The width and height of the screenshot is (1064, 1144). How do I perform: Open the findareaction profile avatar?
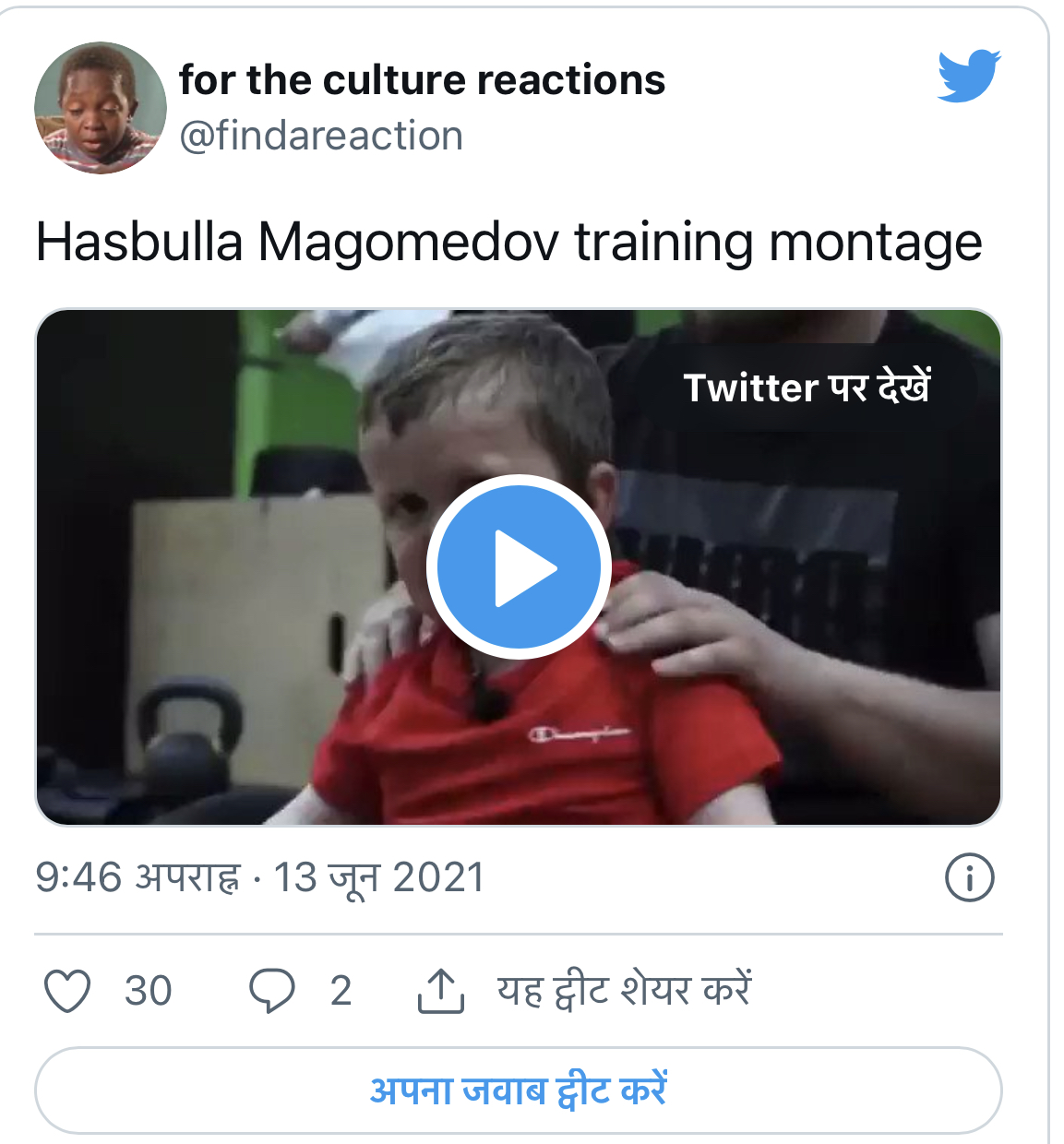101,108
